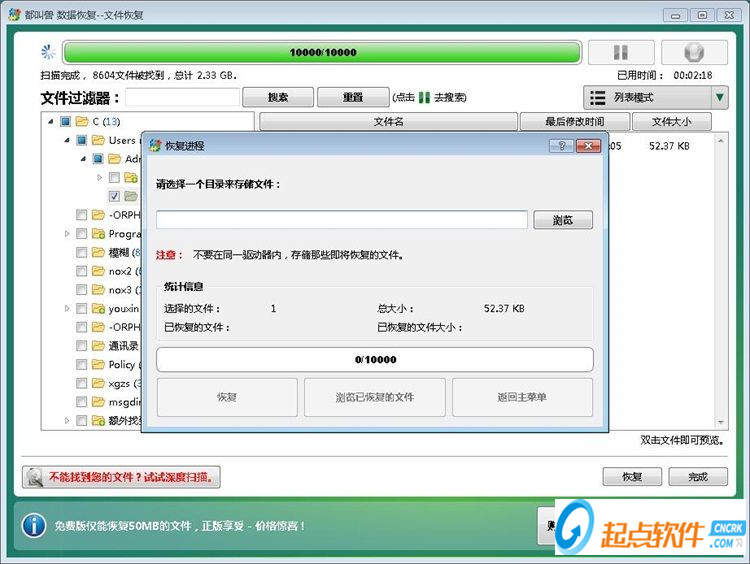Check the Policy folder checkbox
This screenshot has width=750, height=564.
pyautogui.click(x=82, y=364)
